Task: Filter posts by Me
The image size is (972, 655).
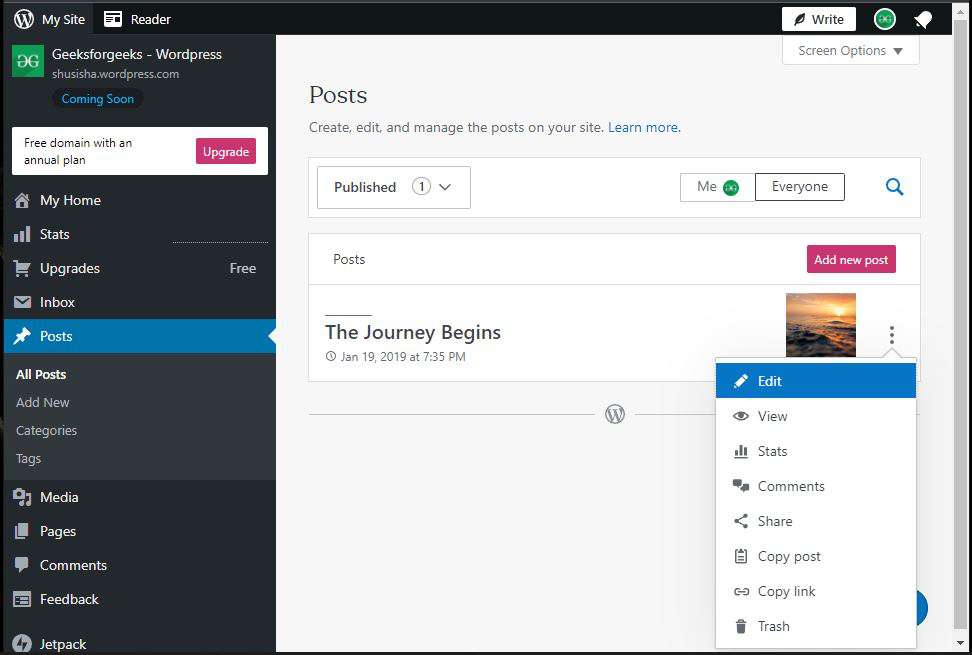Action: (718, 187)
